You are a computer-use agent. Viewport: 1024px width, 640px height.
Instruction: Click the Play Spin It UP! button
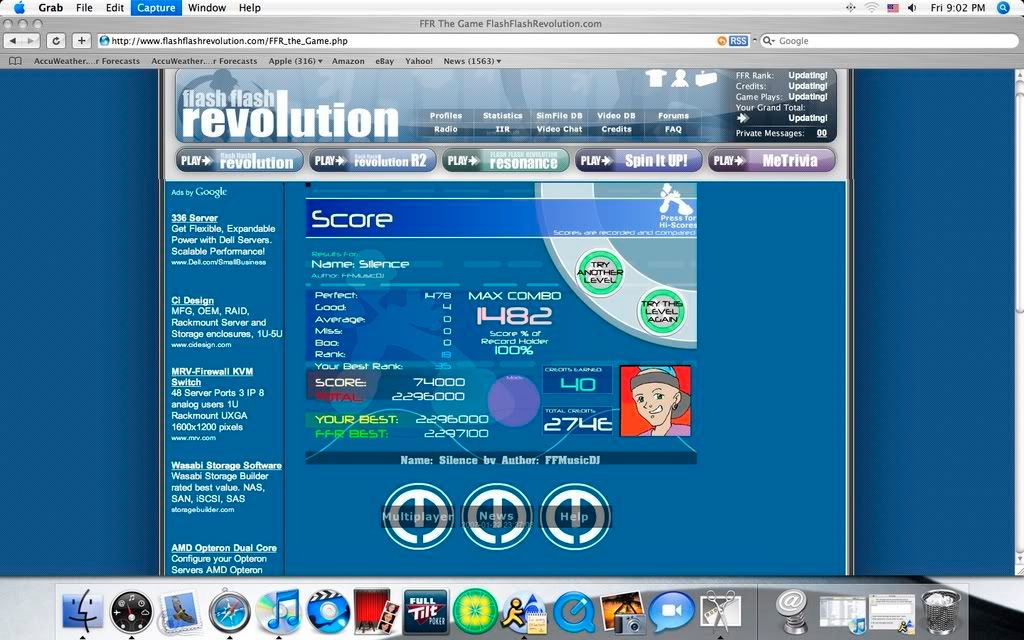(636, 160)
